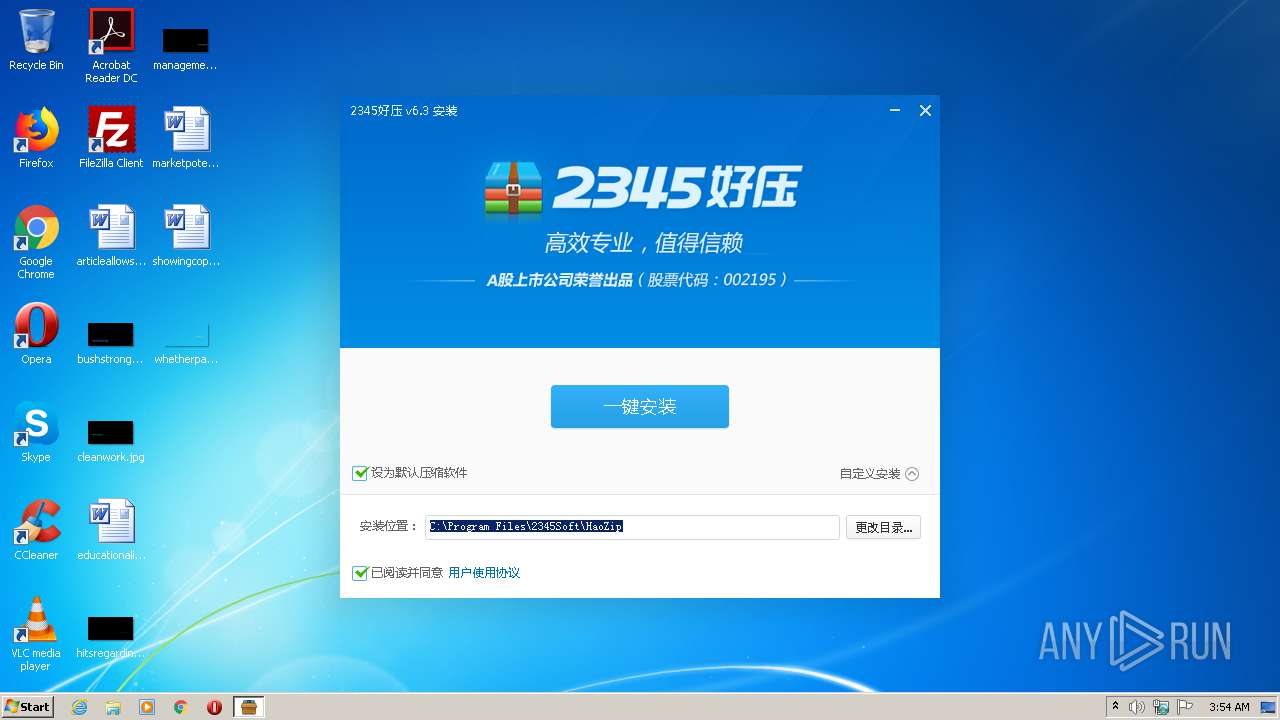Screen dimensions: 1280x720
Task: Select the bushstrong... desktop file
Action: pos(111,341)
